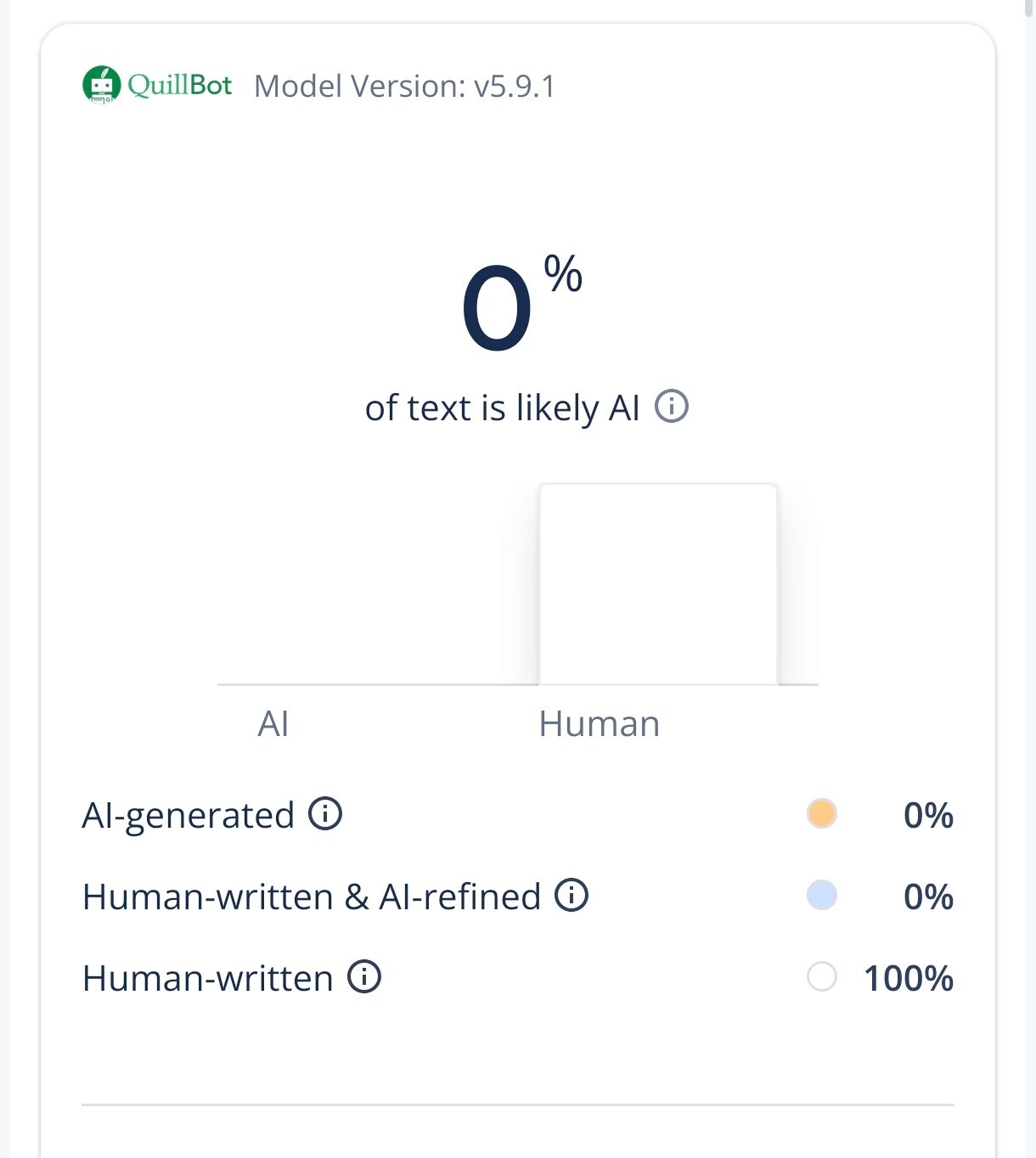The image size is (1036, 1158).
Task: Select the Human-written row label
Action: click(x=207, y=978)
